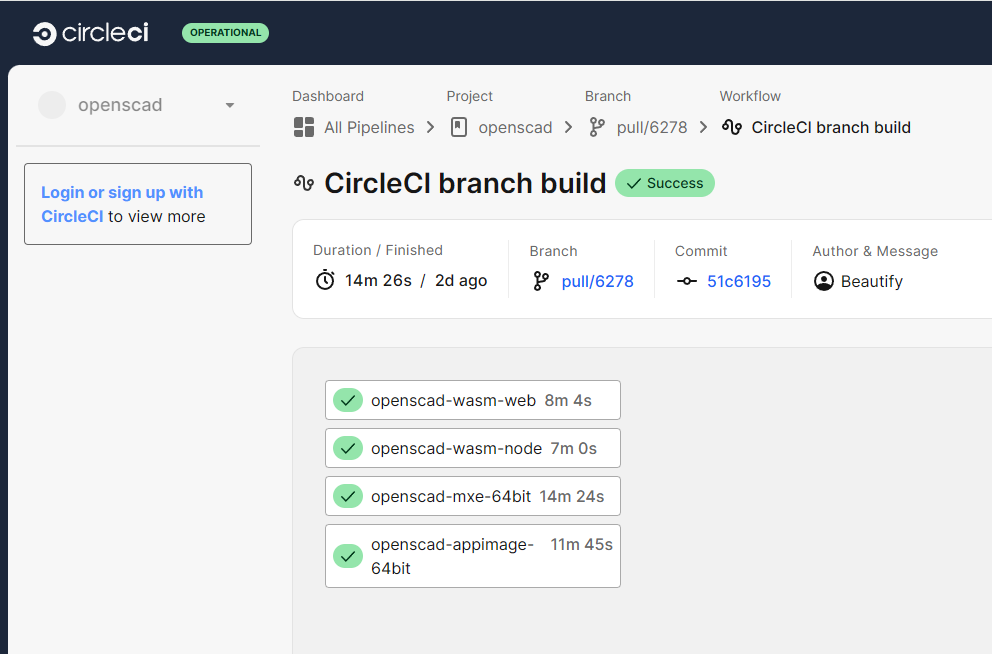Image resolution: width=992 pixels, height=654 pixels.
Task: Click the green check on openscad-mxe-64bit job
Action: pyautogui.click(x=348, y=496)
